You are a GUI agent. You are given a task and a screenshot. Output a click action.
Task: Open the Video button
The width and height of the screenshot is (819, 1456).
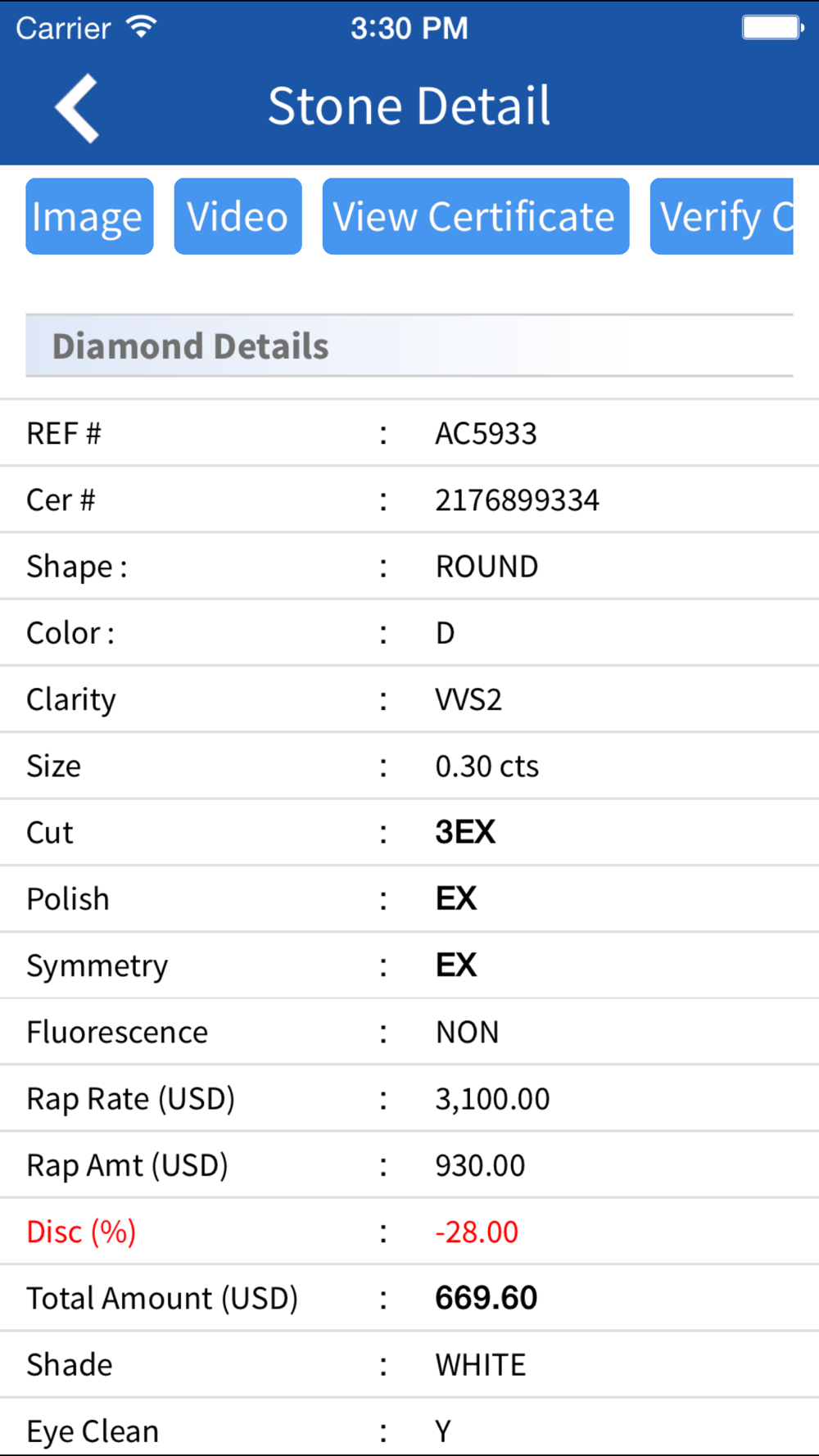[x=238, y=216]
